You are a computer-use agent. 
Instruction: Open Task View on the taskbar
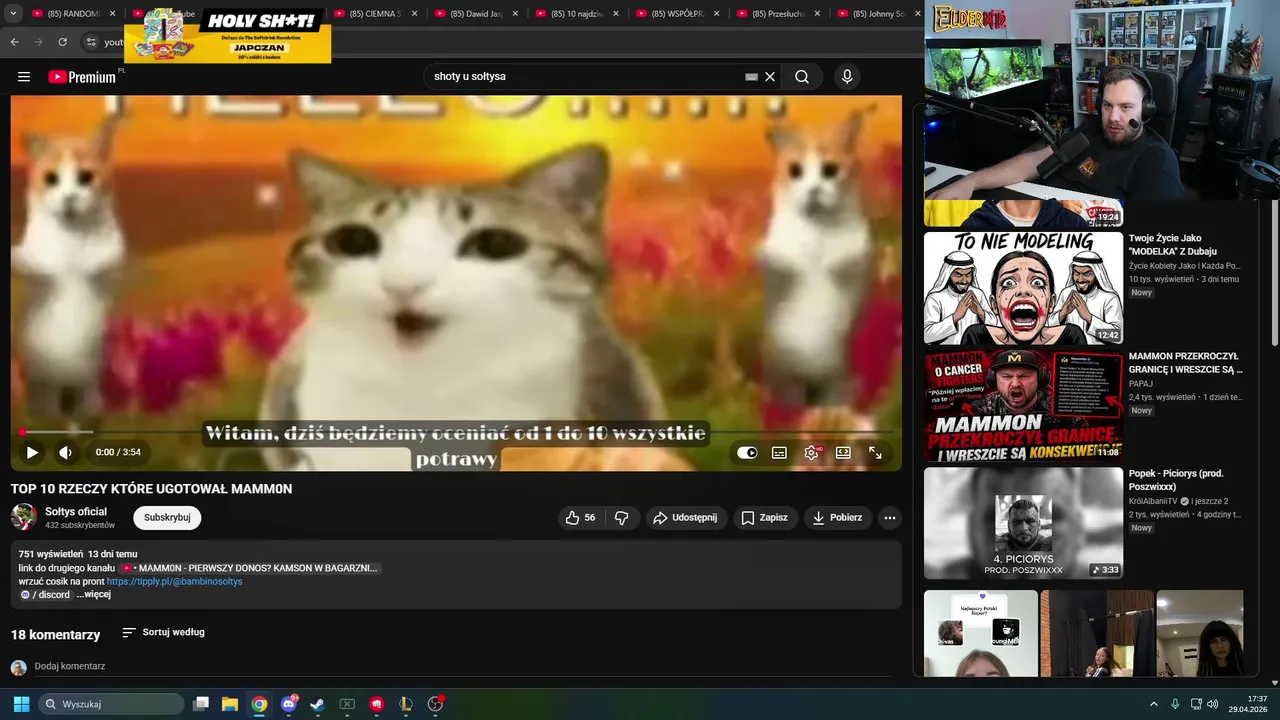coord(201,704)
